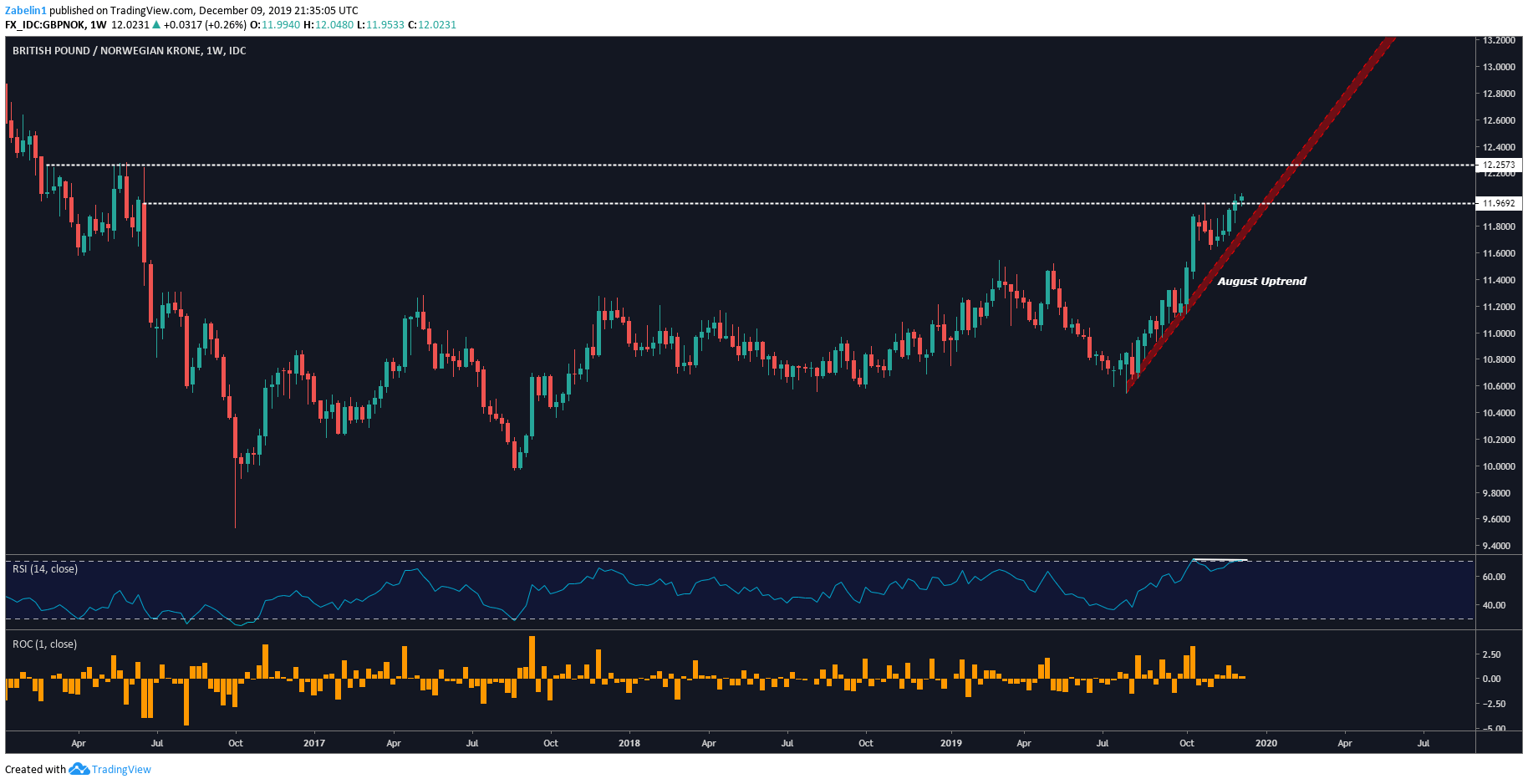This screenshot has width=1528, height=784.
Task: Click the 2017 label on time axis
Action: point(314,743)
